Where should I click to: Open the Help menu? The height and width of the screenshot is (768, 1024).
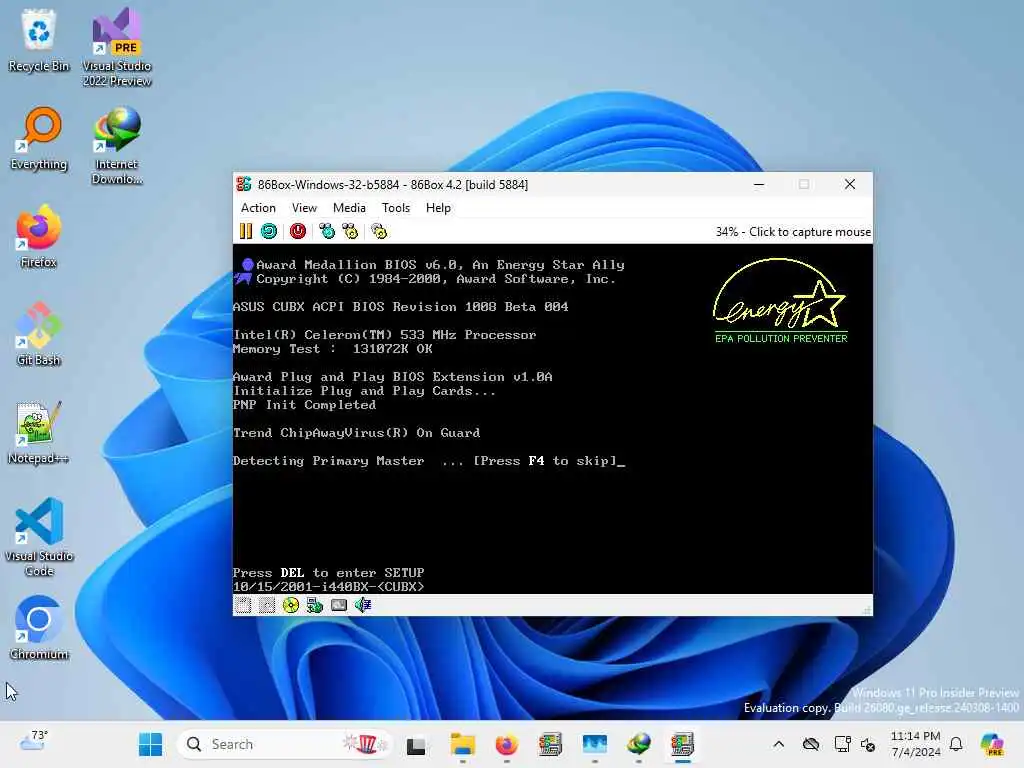[438, 208]
